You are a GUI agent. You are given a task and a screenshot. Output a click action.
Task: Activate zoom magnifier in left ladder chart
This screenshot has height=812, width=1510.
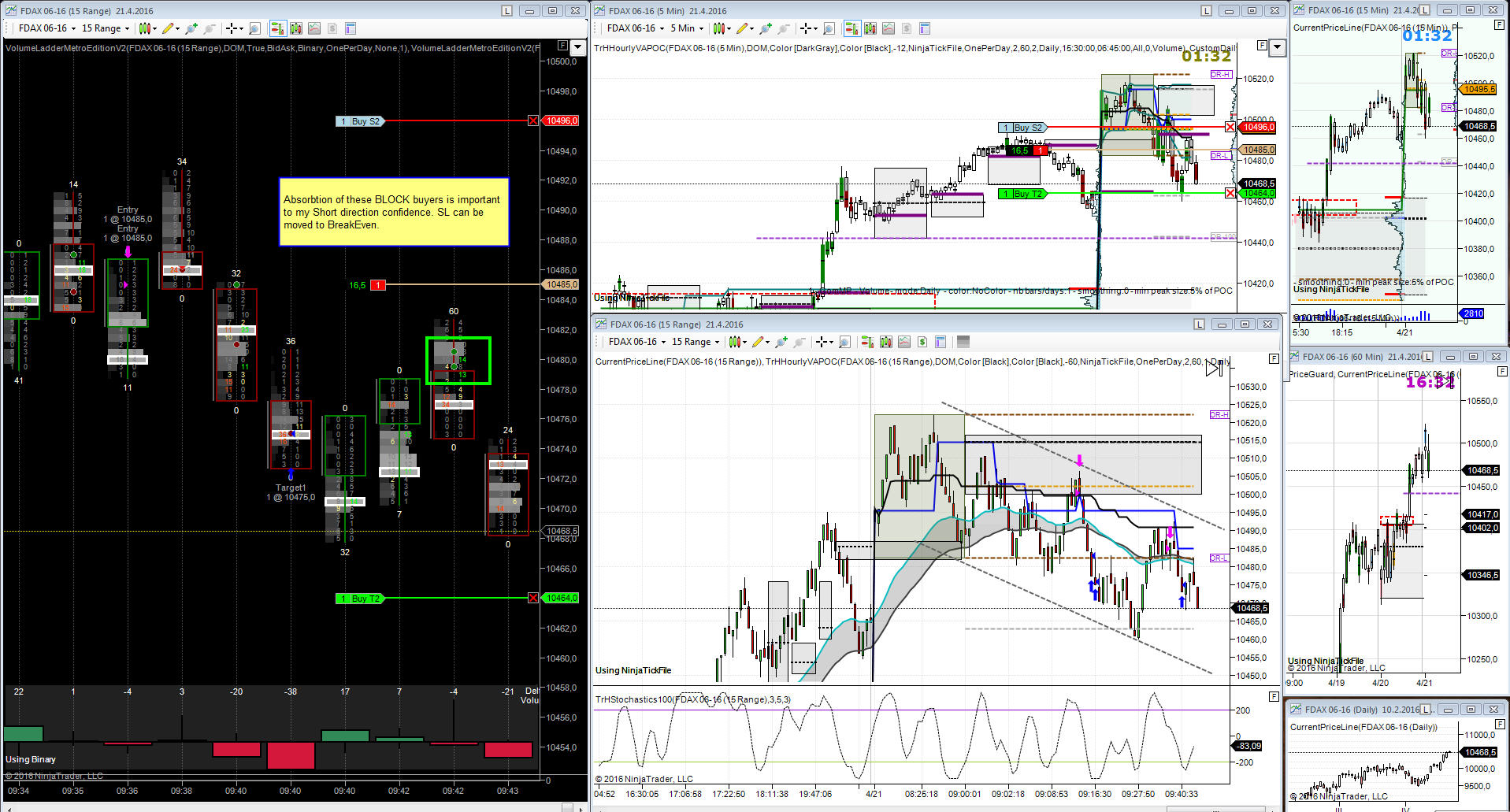254,28
